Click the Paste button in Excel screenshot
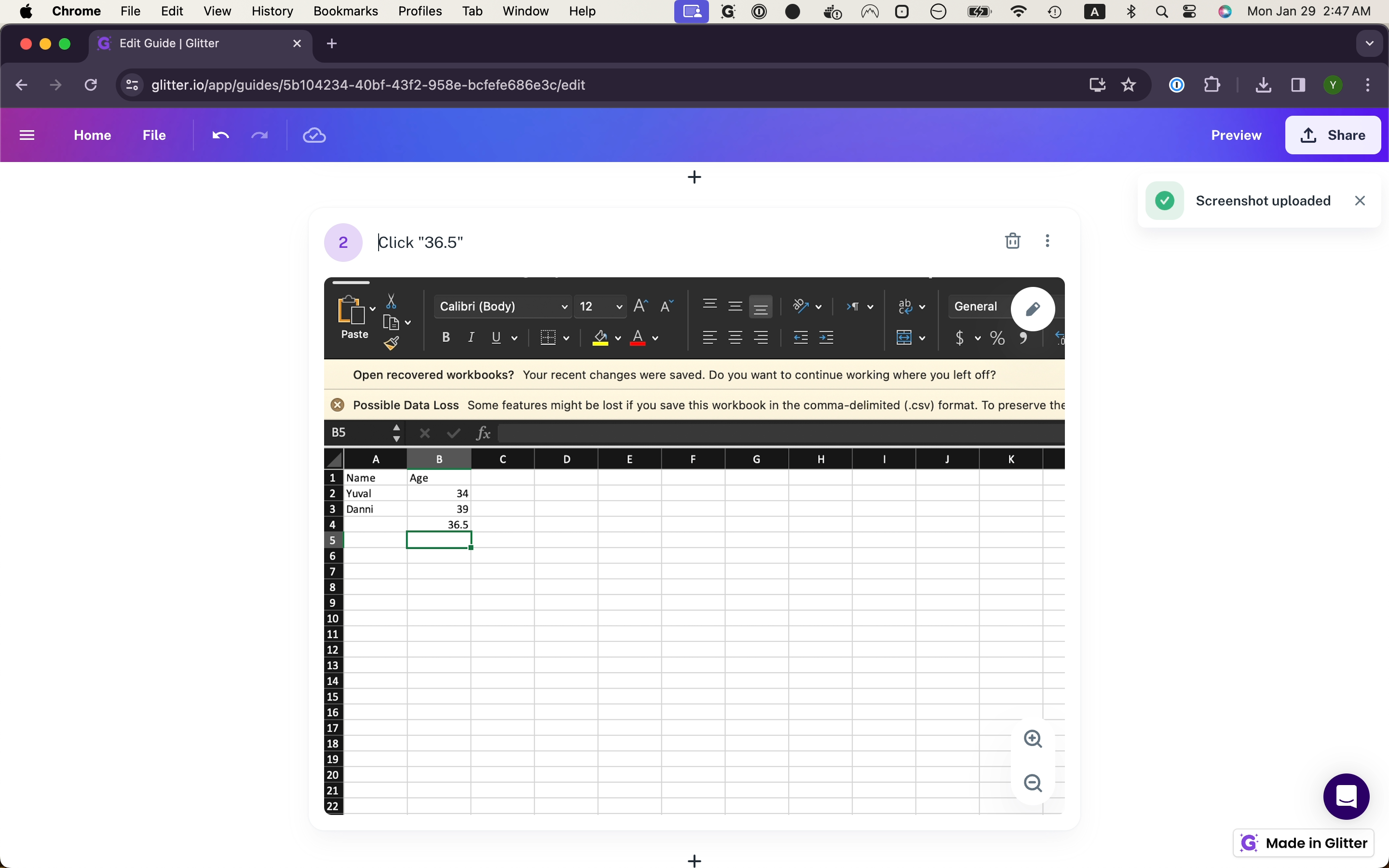 tap(354, 317)
